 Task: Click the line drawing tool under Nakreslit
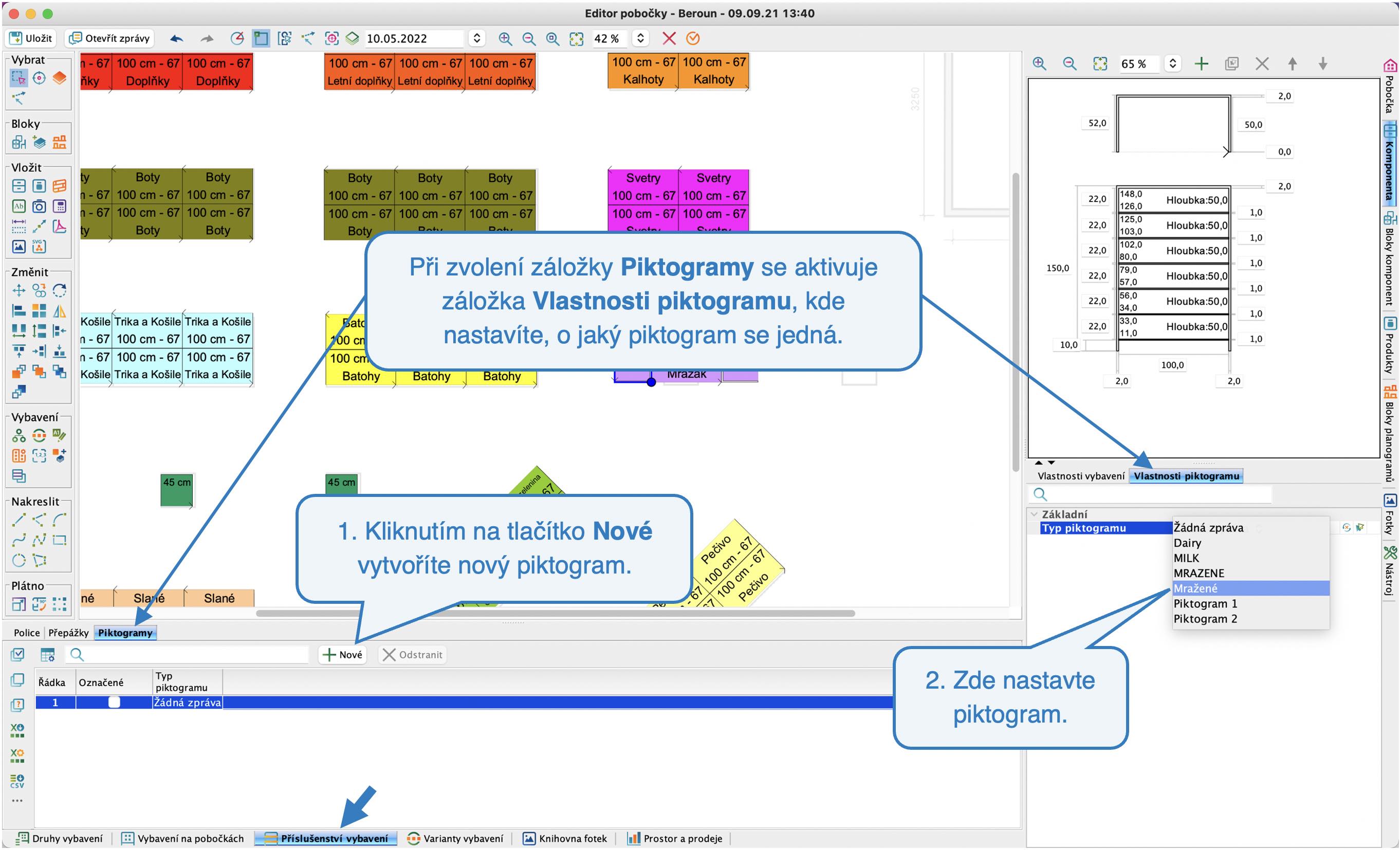pos(19,520)
